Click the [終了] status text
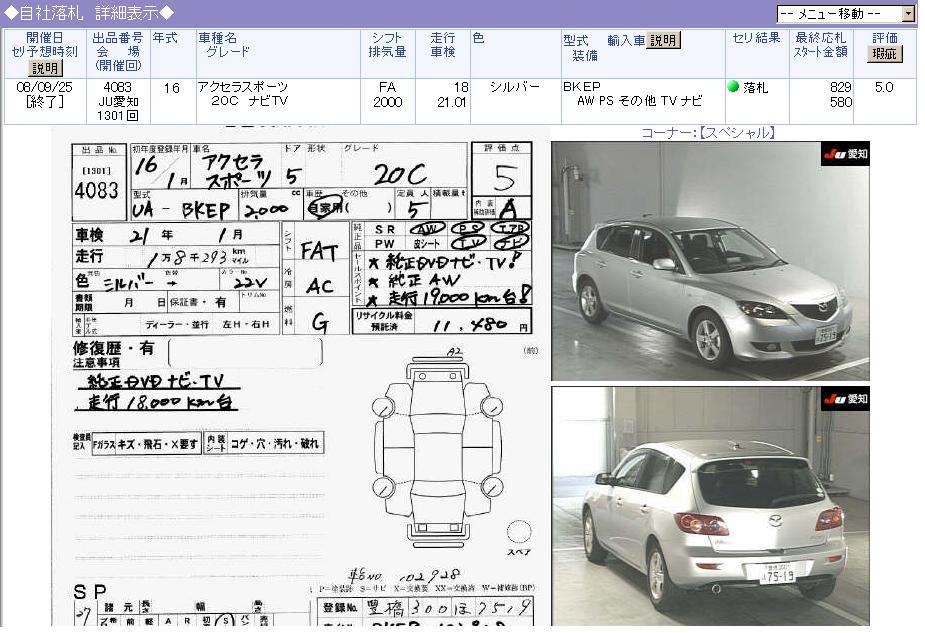Viewport: 925px width, 633px height. [x=44, y=101]
